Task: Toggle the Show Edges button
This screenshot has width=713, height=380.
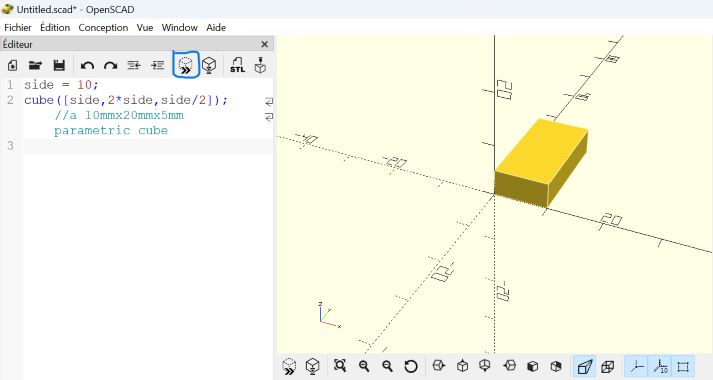Action: 683,366
